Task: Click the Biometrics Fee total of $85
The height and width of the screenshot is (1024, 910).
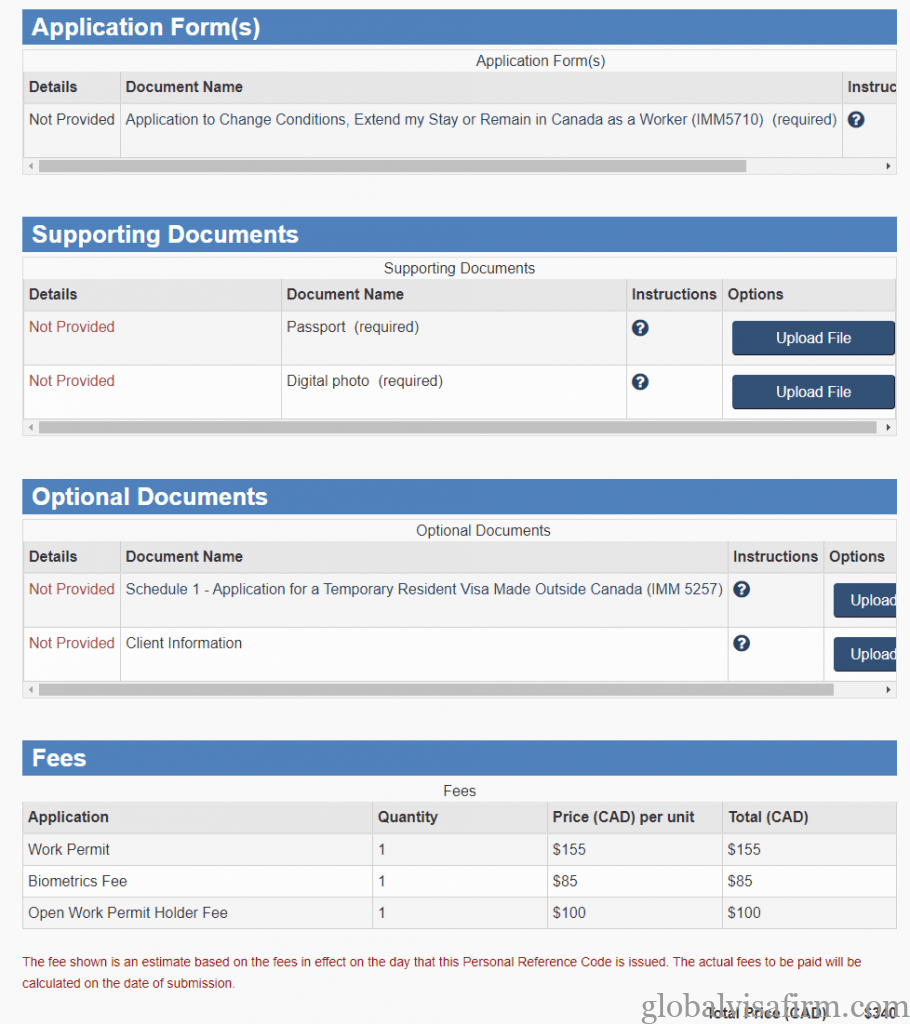Action: coord(739,881)
